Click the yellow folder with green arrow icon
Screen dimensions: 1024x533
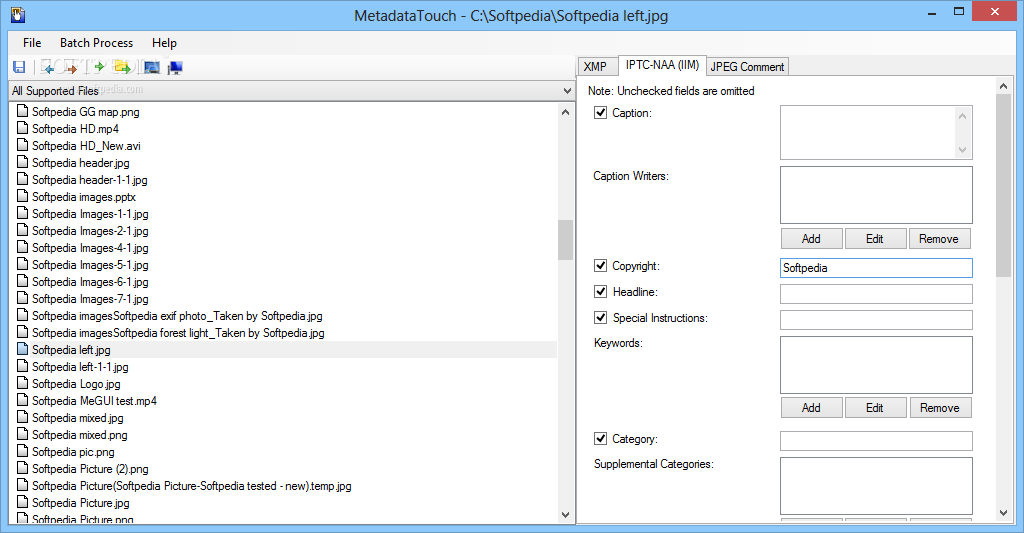(122, 67)
